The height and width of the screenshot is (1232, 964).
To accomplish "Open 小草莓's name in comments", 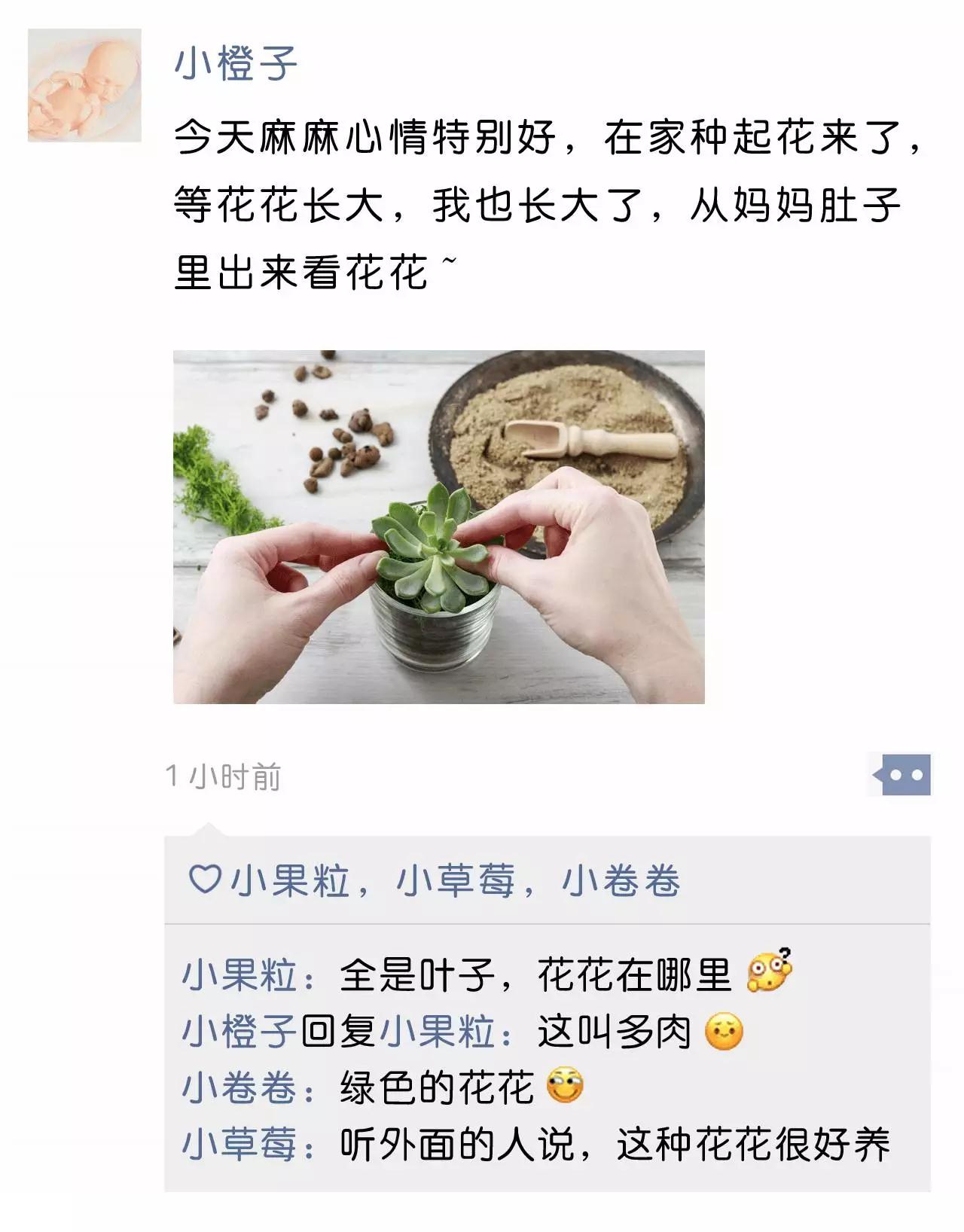I will pos(239,1144).
